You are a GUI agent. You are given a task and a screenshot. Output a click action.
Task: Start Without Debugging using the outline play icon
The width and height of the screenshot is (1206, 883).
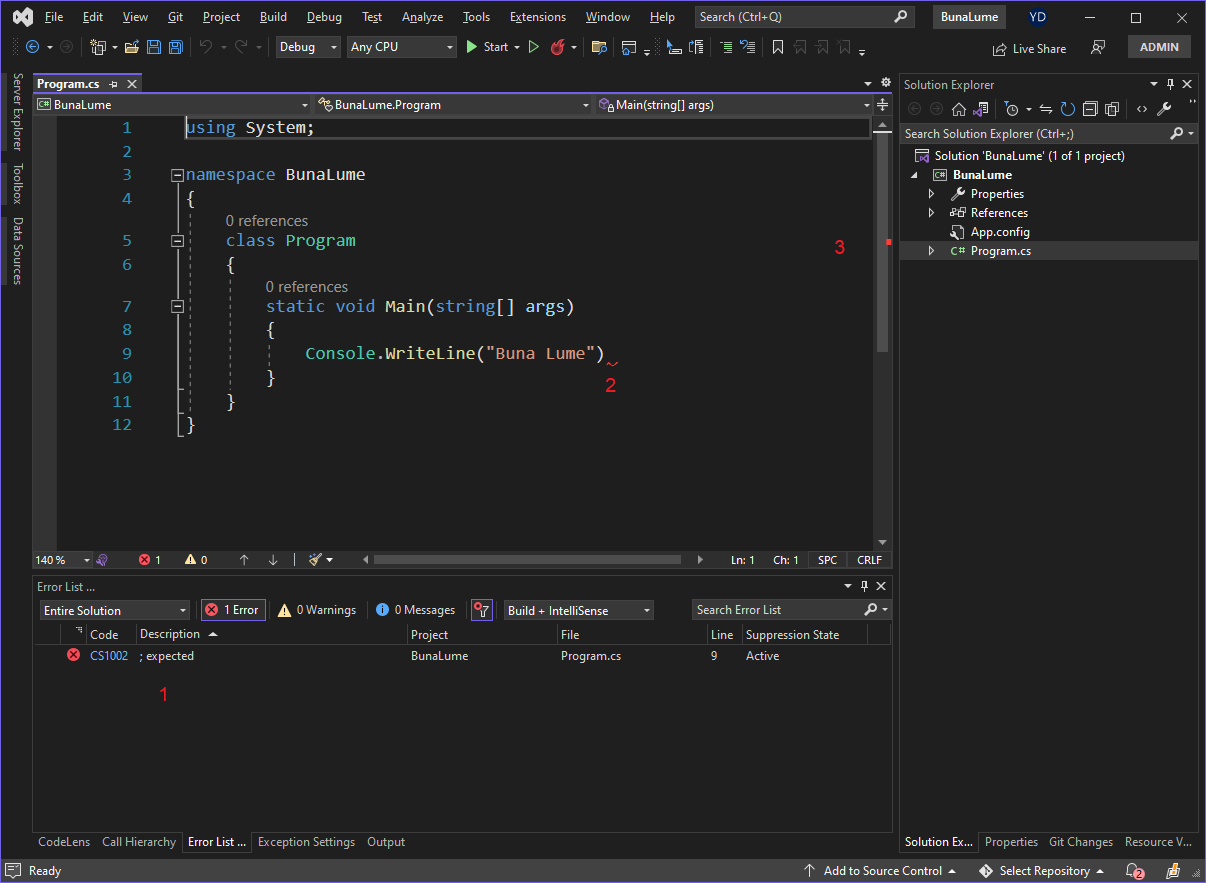click(x=534, y=47)
